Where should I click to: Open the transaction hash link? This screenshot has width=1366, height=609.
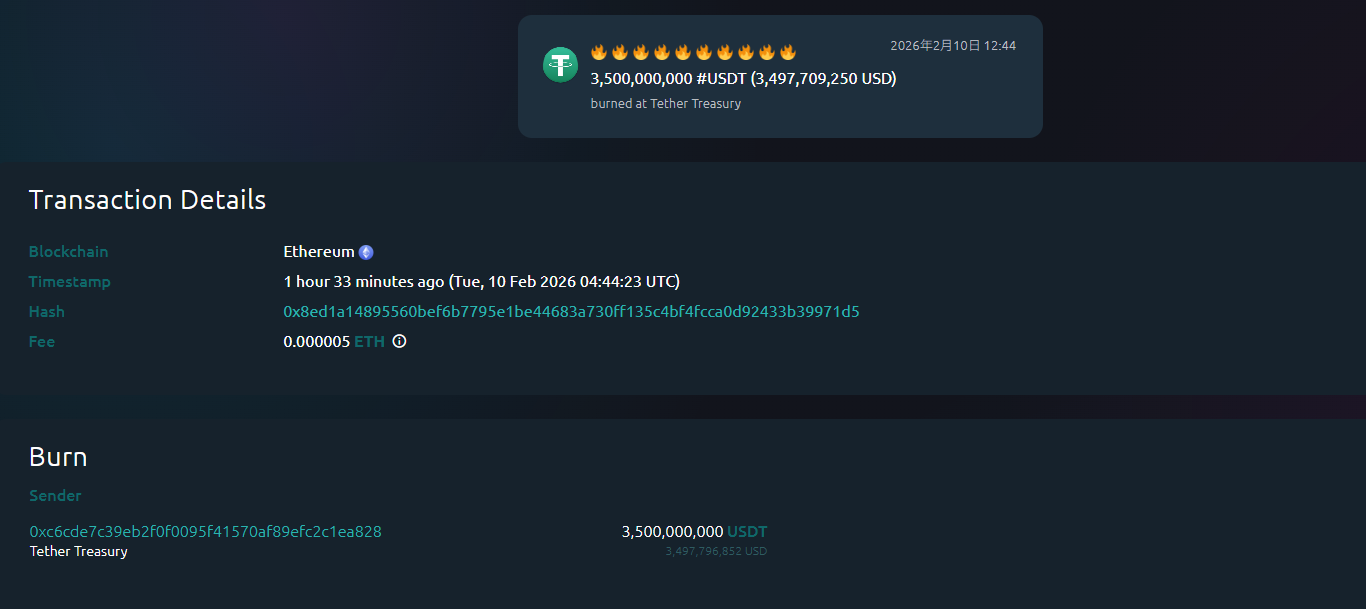click(x=571, y=312)
